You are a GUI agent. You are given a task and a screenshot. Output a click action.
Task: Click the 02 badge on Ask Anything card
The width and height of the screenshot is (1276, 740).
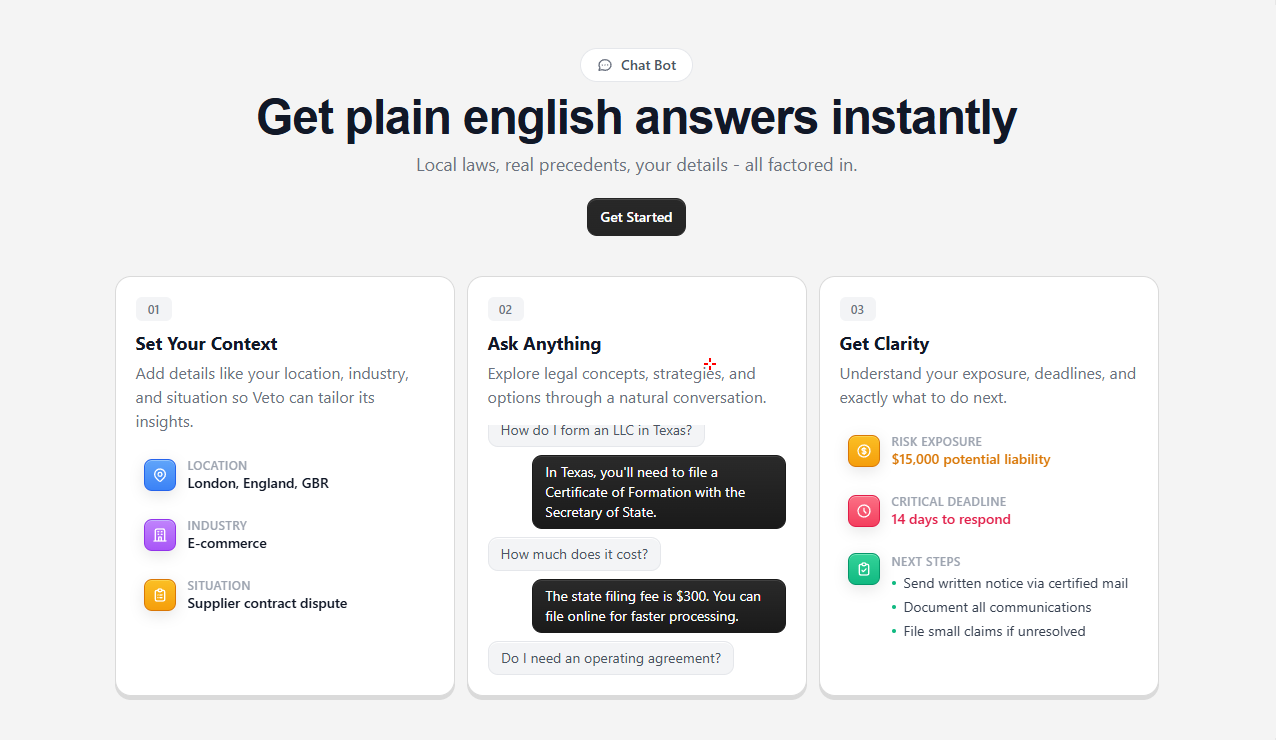tap(505, 309)
